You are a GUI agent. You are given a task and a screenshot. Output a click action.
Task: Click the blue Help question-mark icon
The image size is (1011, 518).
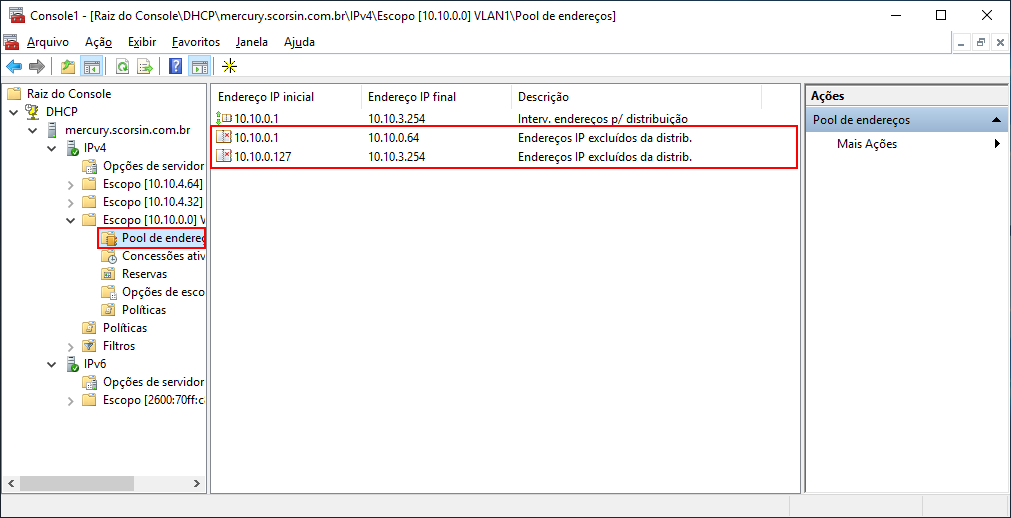pyautogui.click(x=175, y=66)
